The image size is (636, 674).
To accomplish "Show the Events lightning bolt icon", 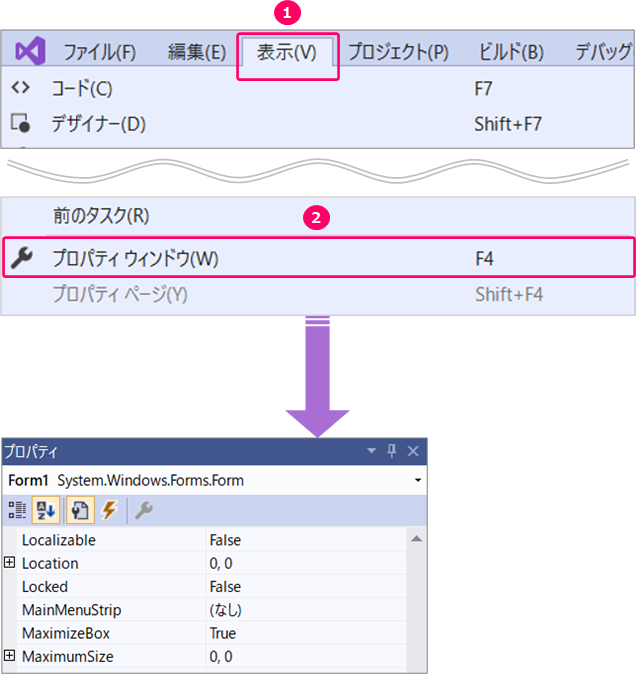I will [x=109, y=510].
